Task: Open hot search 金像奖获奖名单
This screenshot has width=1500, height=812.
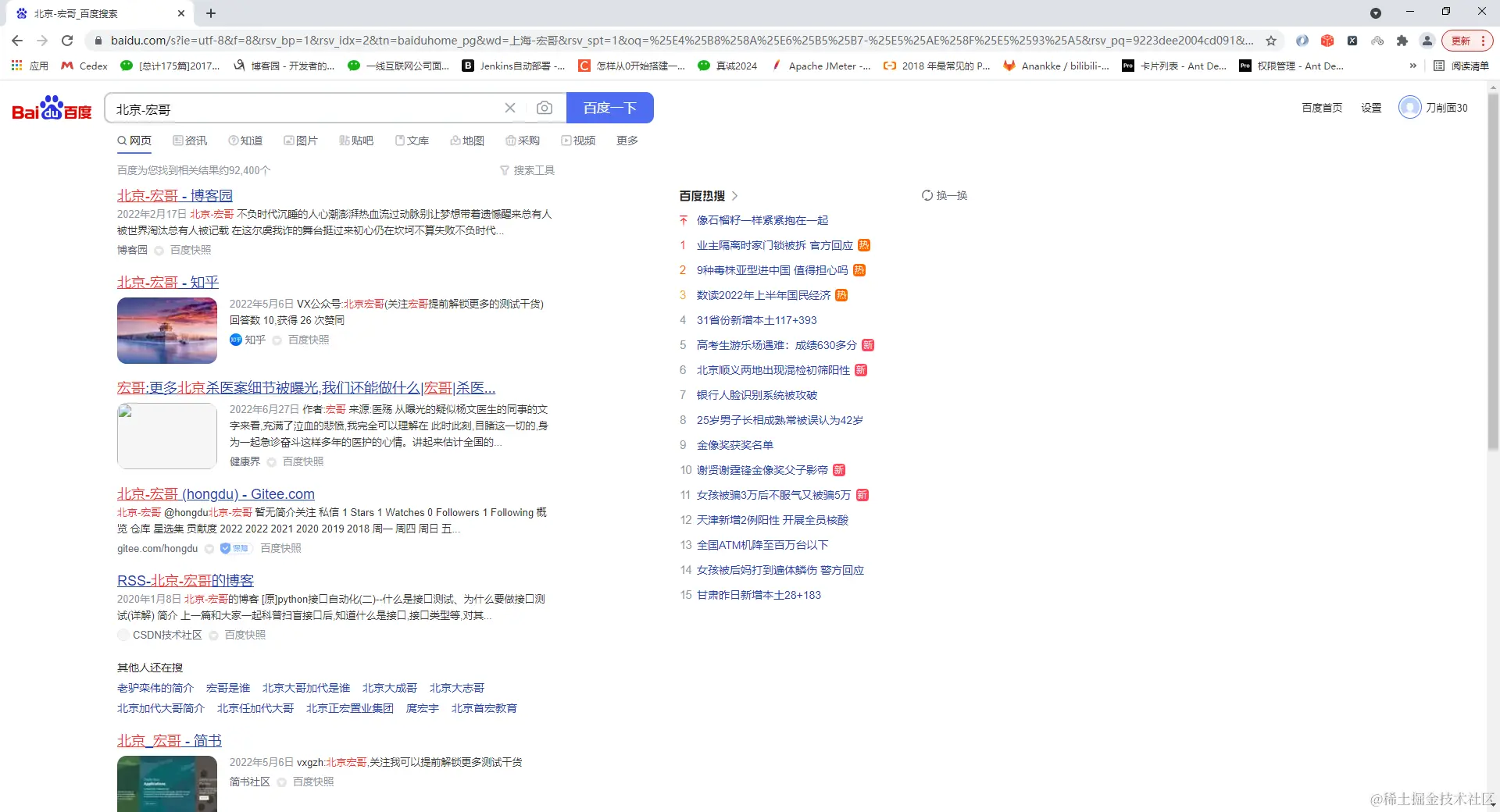Action: click(735, 445)
